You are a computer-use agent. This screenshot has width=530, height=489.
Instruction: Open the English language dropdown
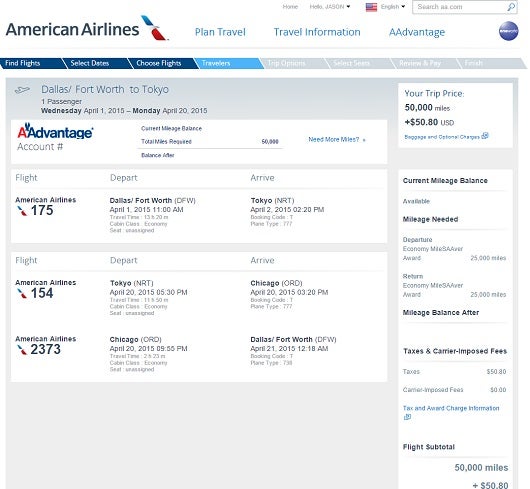pos(393,7)
